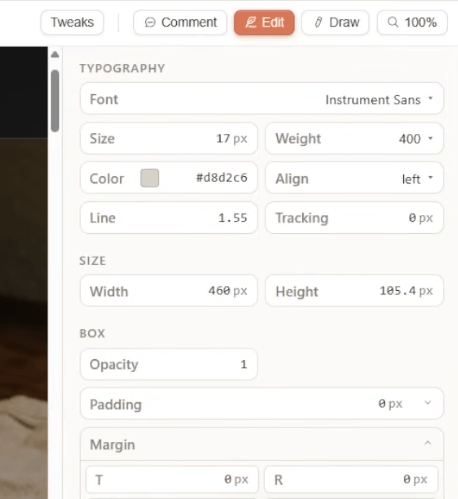Click the scrollbar up arrow

tap(55, 55)
